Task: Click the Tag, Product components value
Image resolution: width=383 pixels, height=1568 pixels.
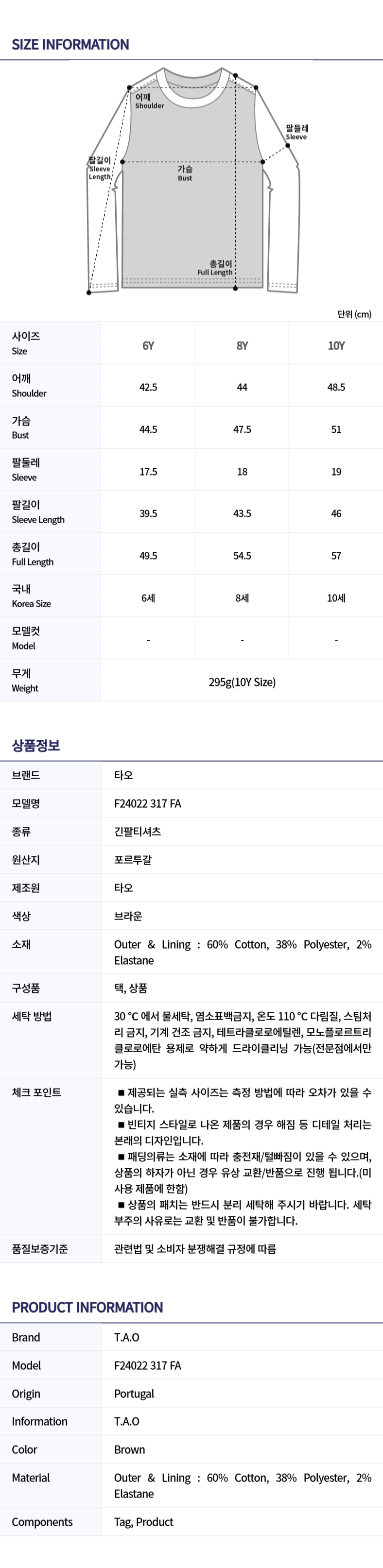Action: (x=143, y=1522)
